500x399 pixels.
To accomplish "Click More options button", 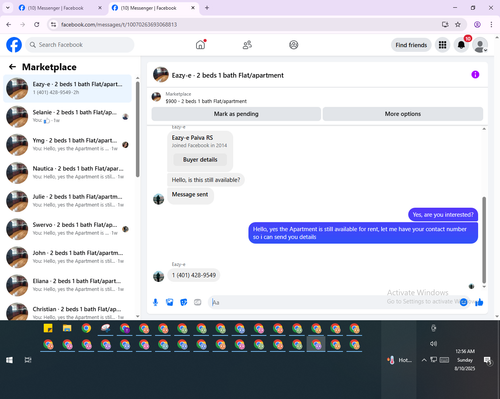I will [x=403, y=114].
